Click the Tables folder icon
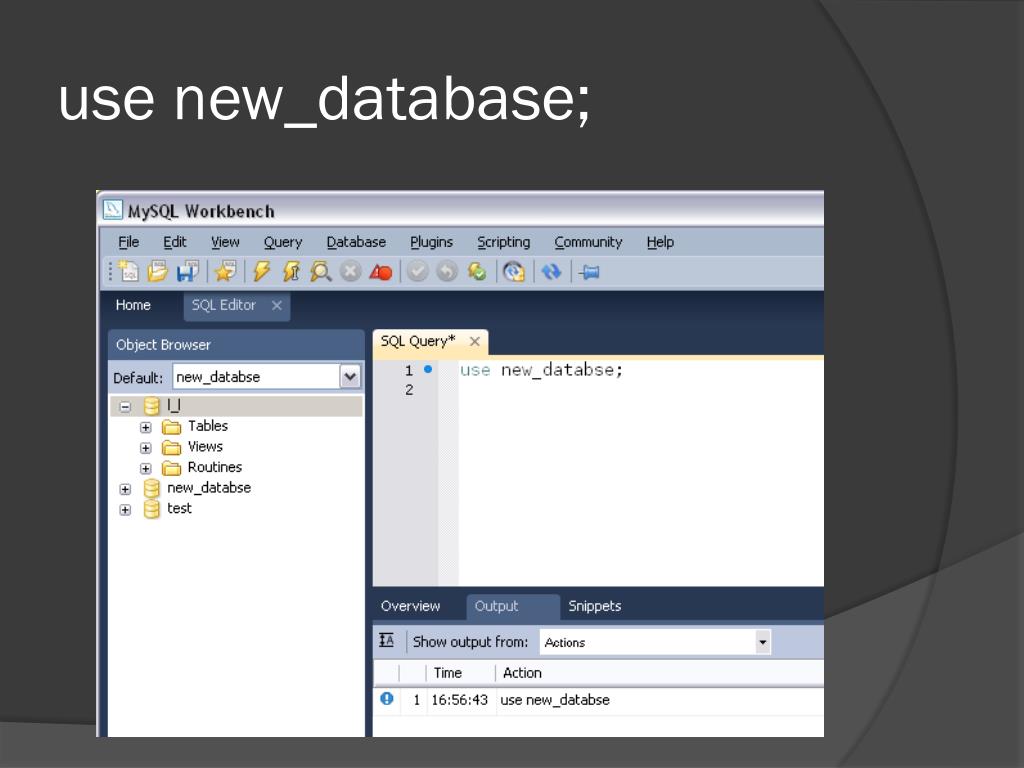Image resolution: width=1024 pixels, height=768 pixels. click(171, 427)
